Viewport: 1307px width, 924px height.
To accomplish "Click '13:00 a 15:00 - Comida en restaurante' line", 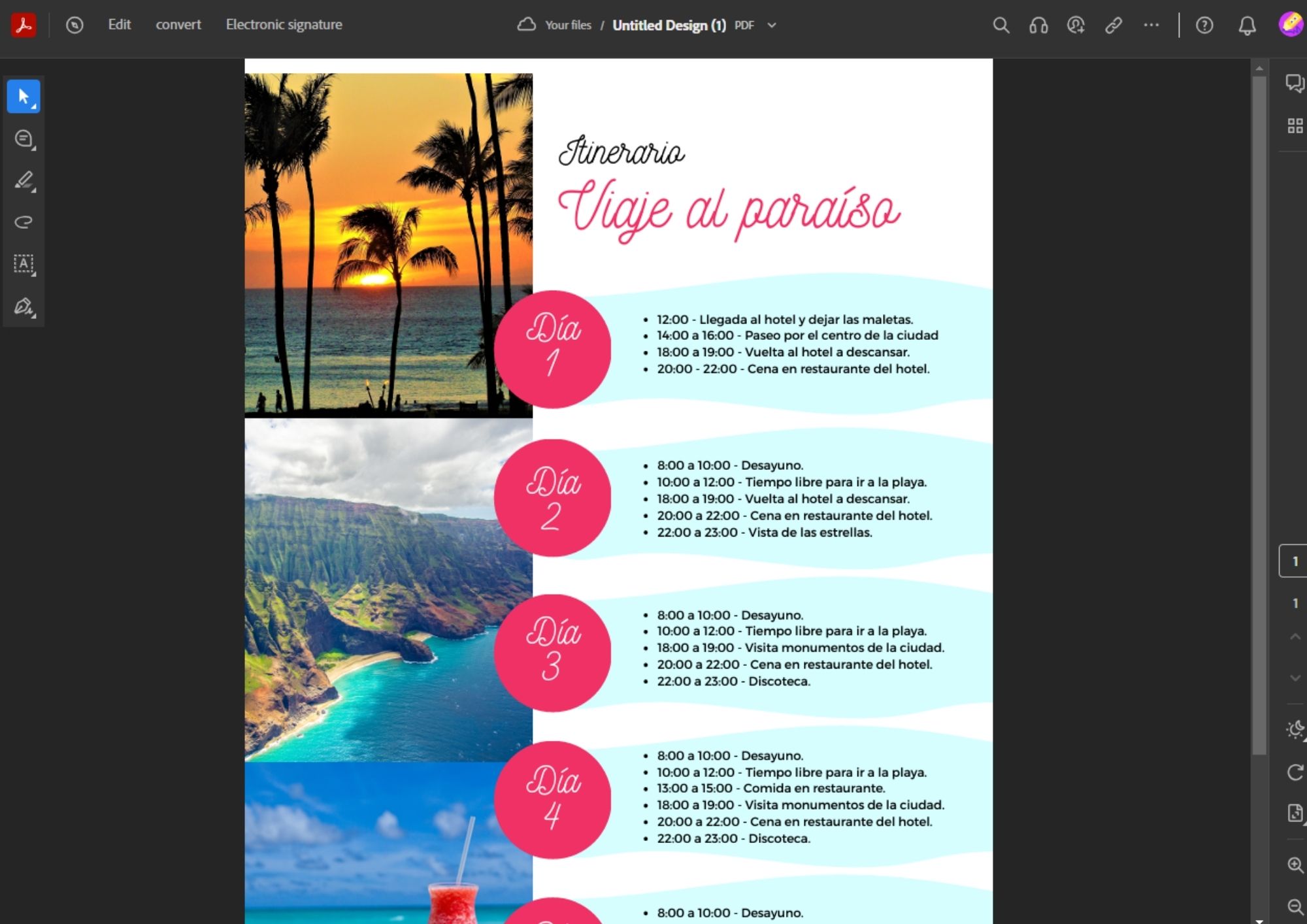I will point(771,788).
